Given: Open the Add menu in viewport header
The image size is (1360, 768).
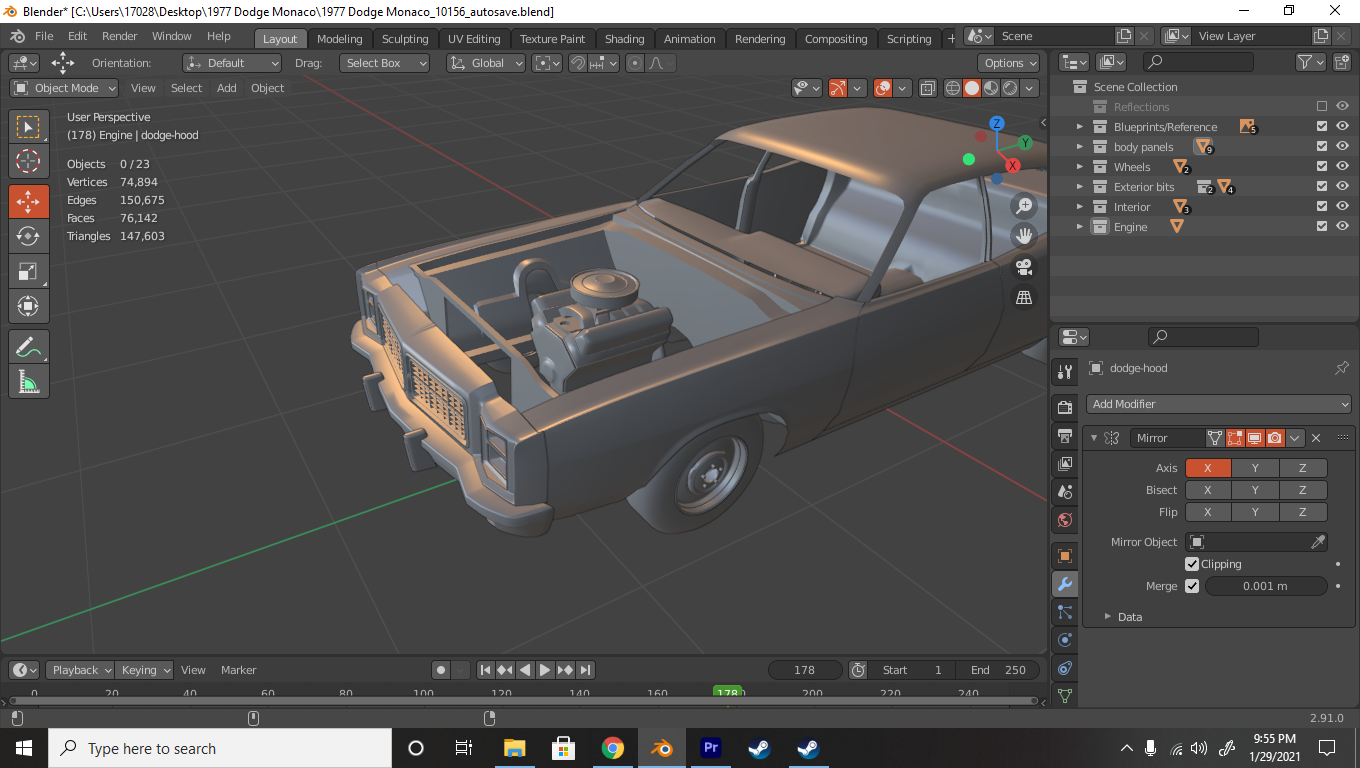Looking at the screenshot, I should [x=227, y=88].
